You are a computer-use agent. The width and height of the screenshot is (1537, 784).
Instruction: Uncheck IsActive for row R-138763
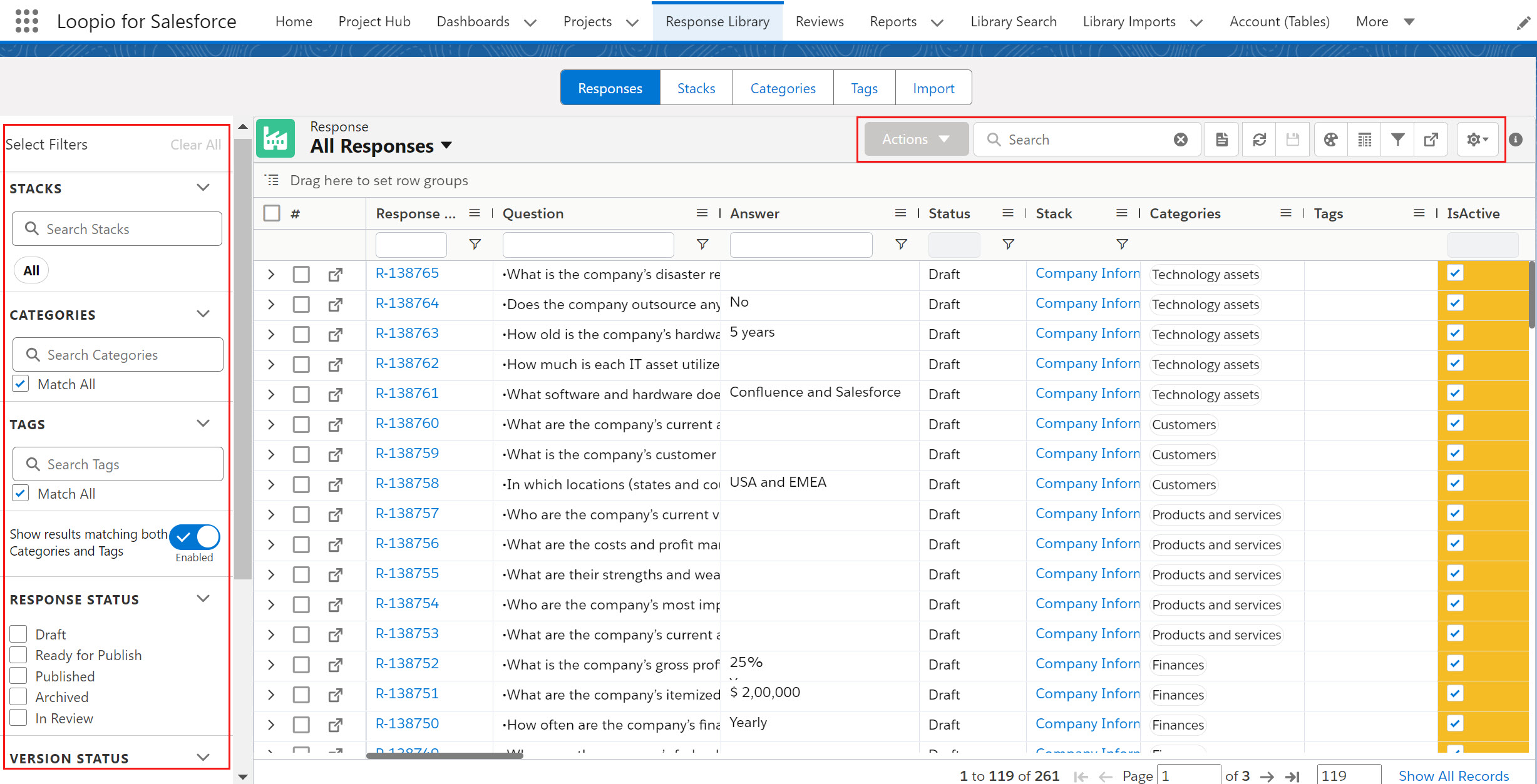coord(1455,333)
